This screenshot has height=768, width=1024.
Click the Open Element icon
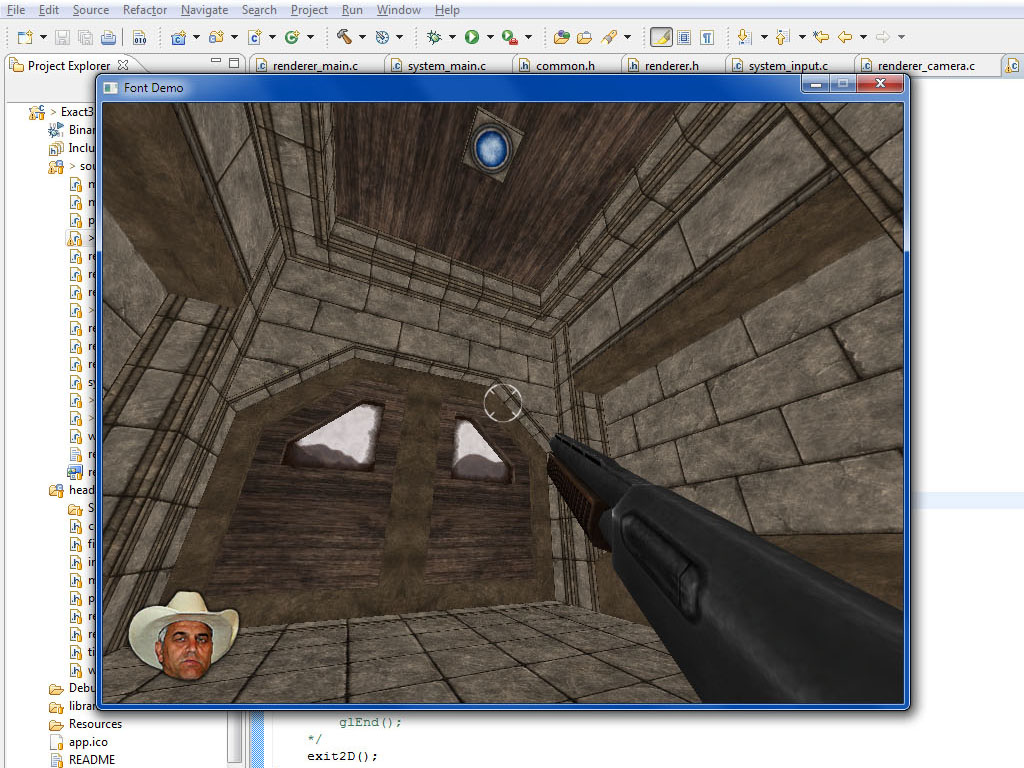pos(561,37)
